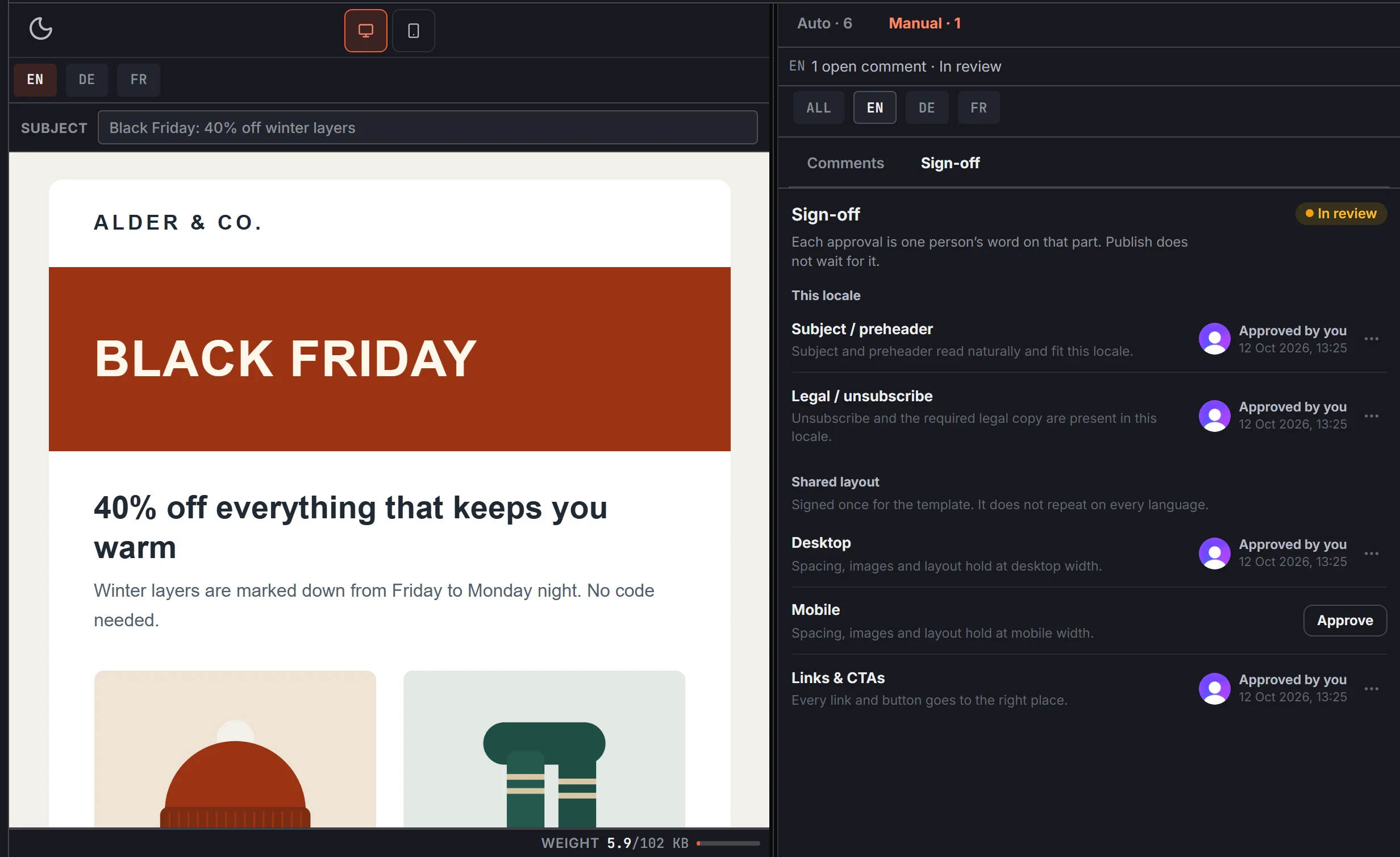Viewport: 1400px width, 857px height.
Task: Click approver avatar on Desktop row
Action: [x=1214, y=554]
